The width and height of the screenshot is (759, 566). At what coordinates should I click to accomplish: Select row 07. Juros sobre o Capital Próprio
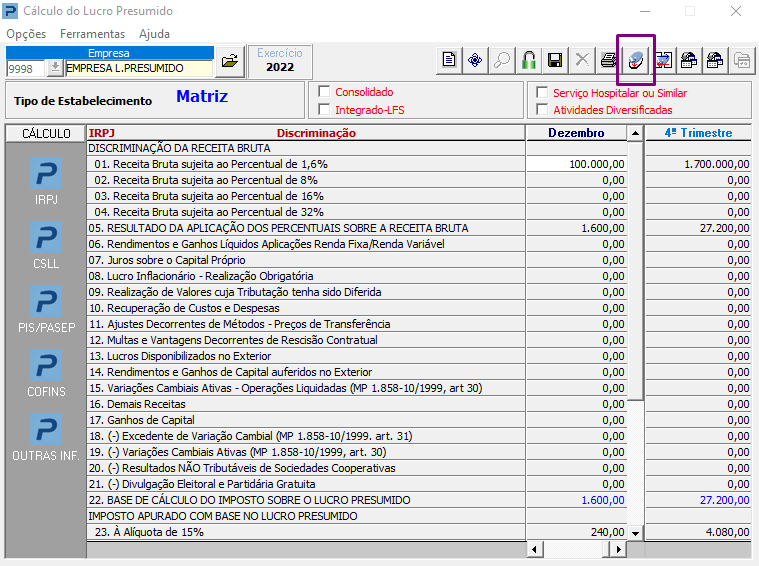(306, 260)
